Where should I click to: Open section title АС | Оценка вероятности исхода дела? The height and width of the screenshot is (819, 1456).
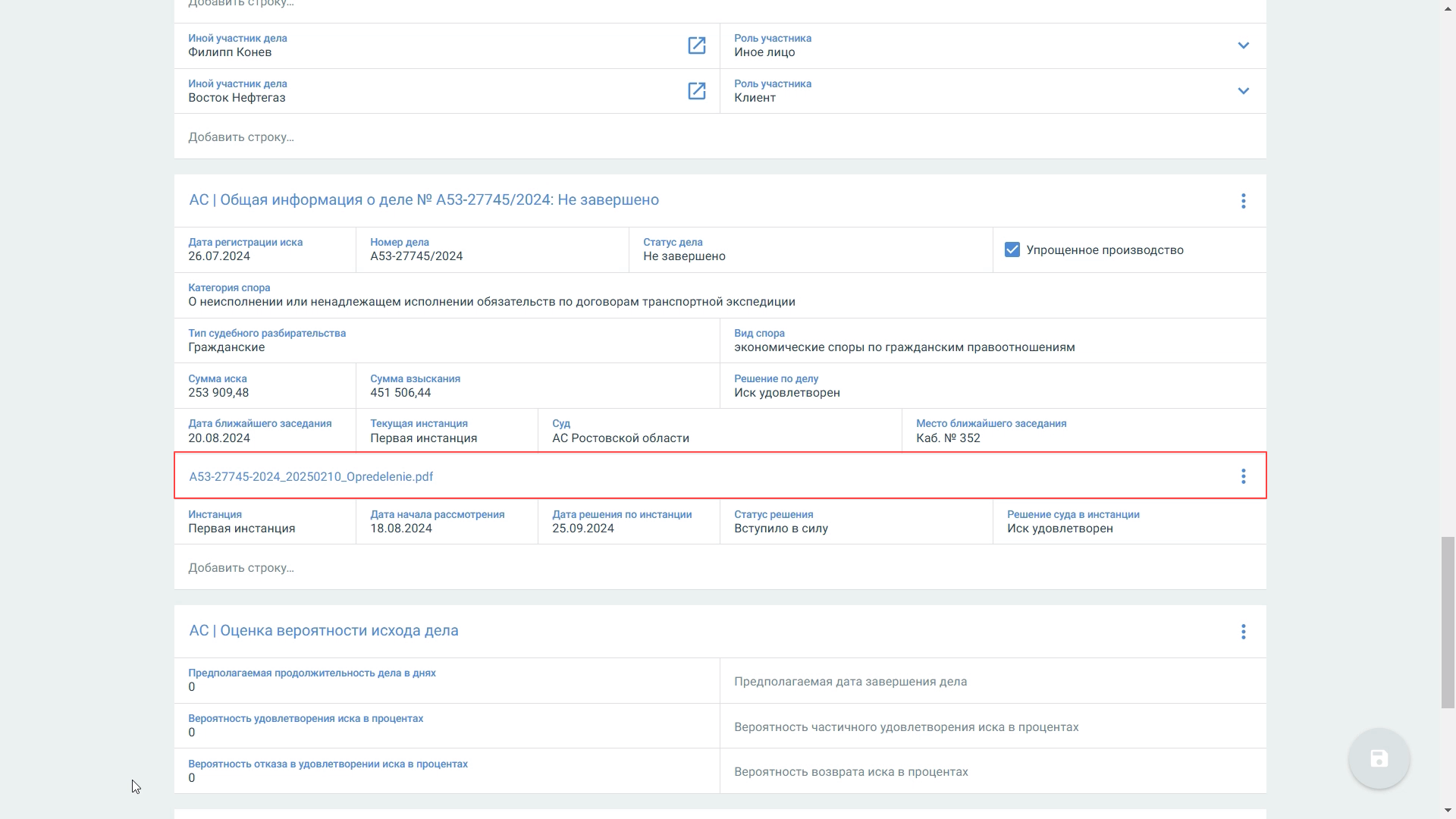[x=324, y=630]
